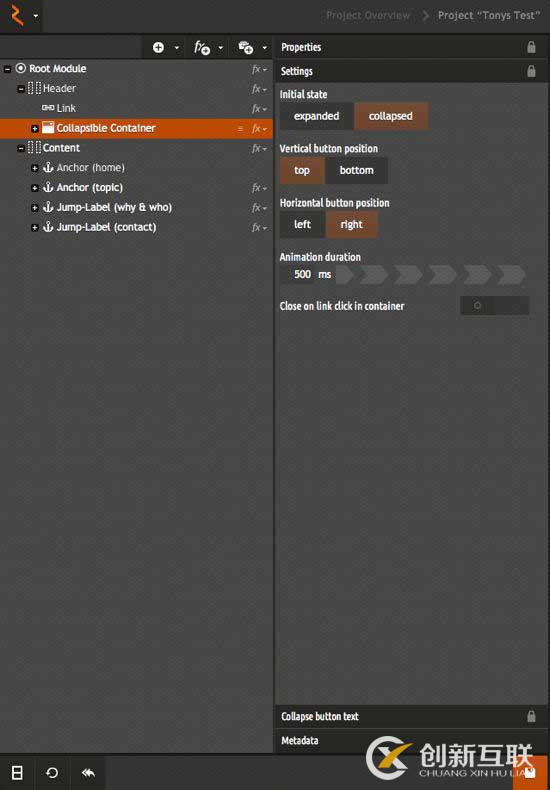Viewport: 550px width, 790px height.
Task: Set vertical button position to bottom
Action: pos(357,170)
